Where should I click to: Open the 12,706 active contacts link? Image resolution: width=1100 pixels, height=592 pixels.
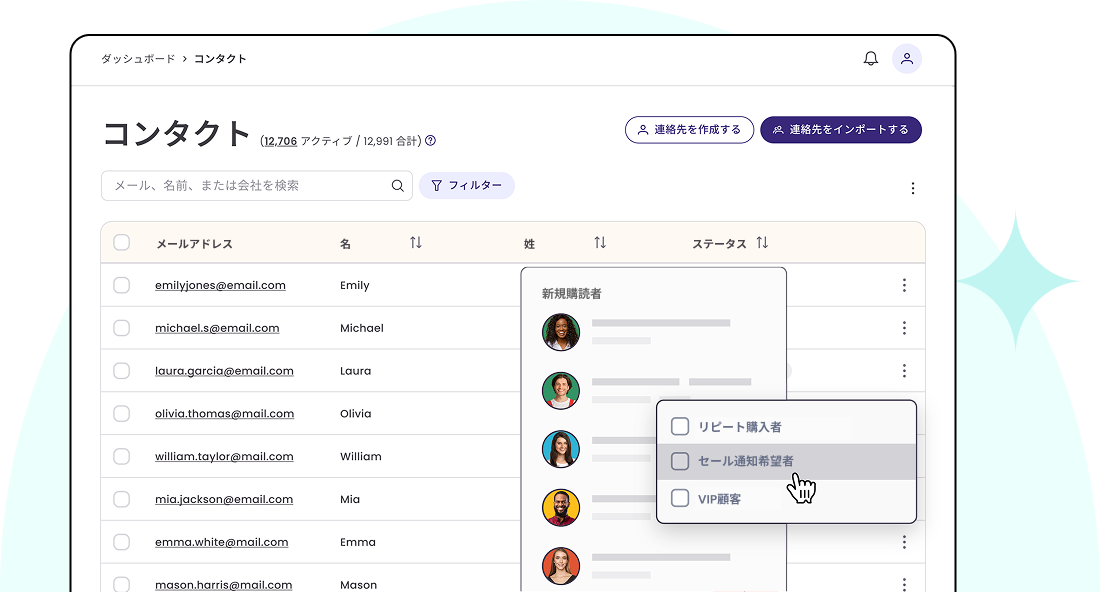click(281, 141)
